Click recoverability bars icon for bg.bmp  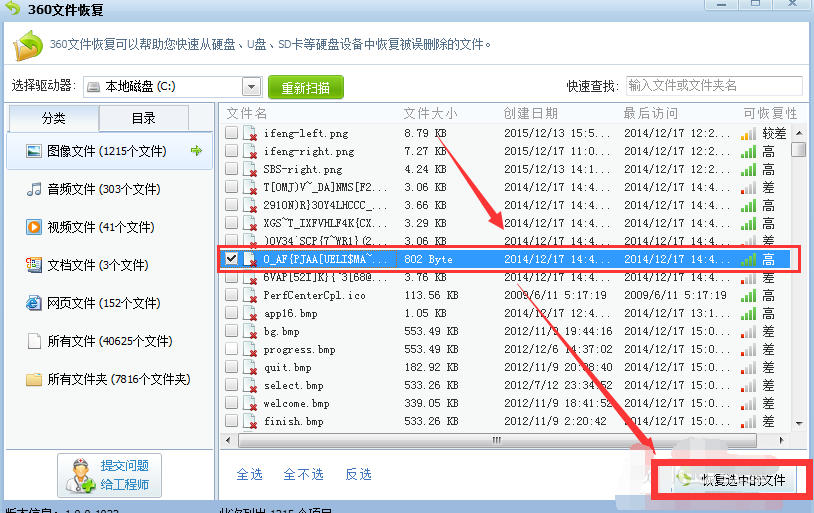(x=748, y=332)
